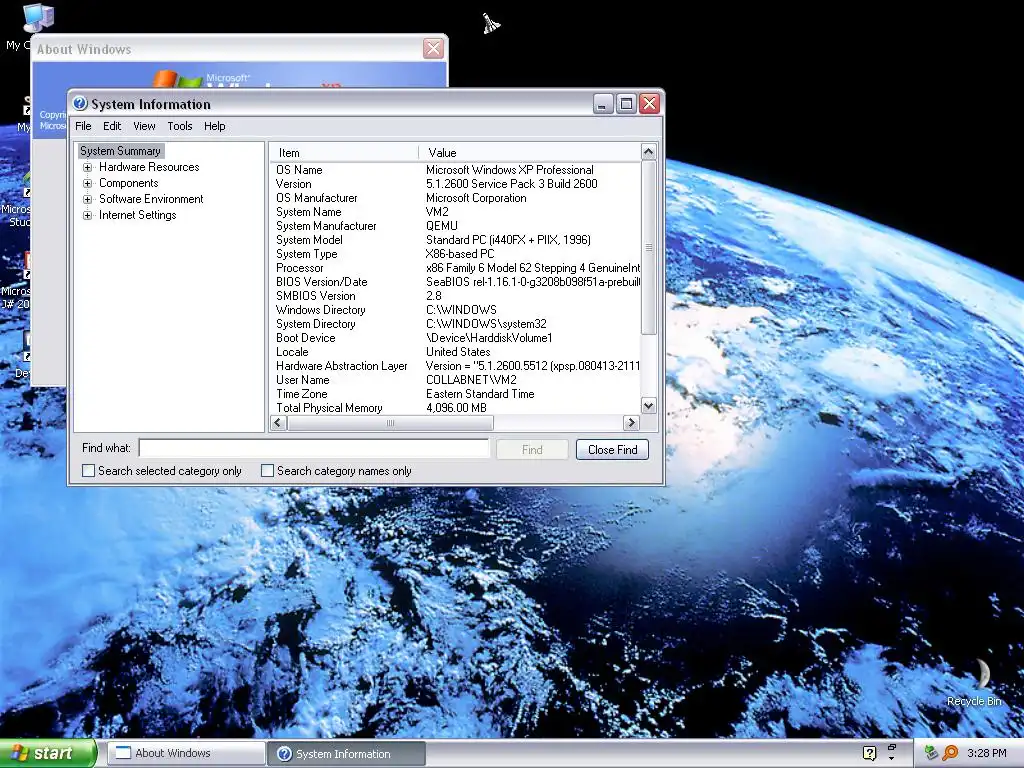This screenshot has width=1024, height=768.
Task: Enable Search category names only
Action: click(267, 471)
